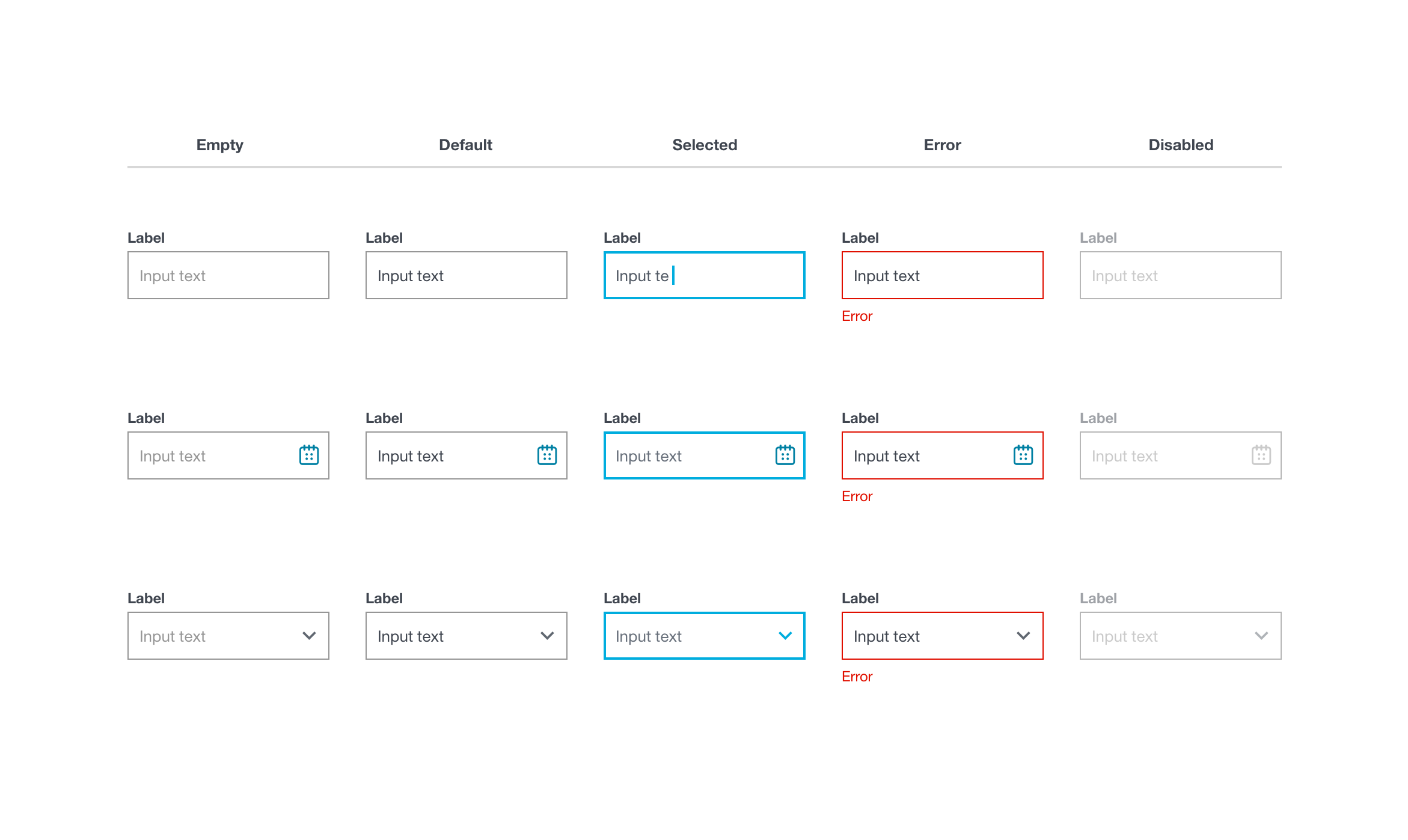Focus the plain text input in Empty column

coord(228,275)
